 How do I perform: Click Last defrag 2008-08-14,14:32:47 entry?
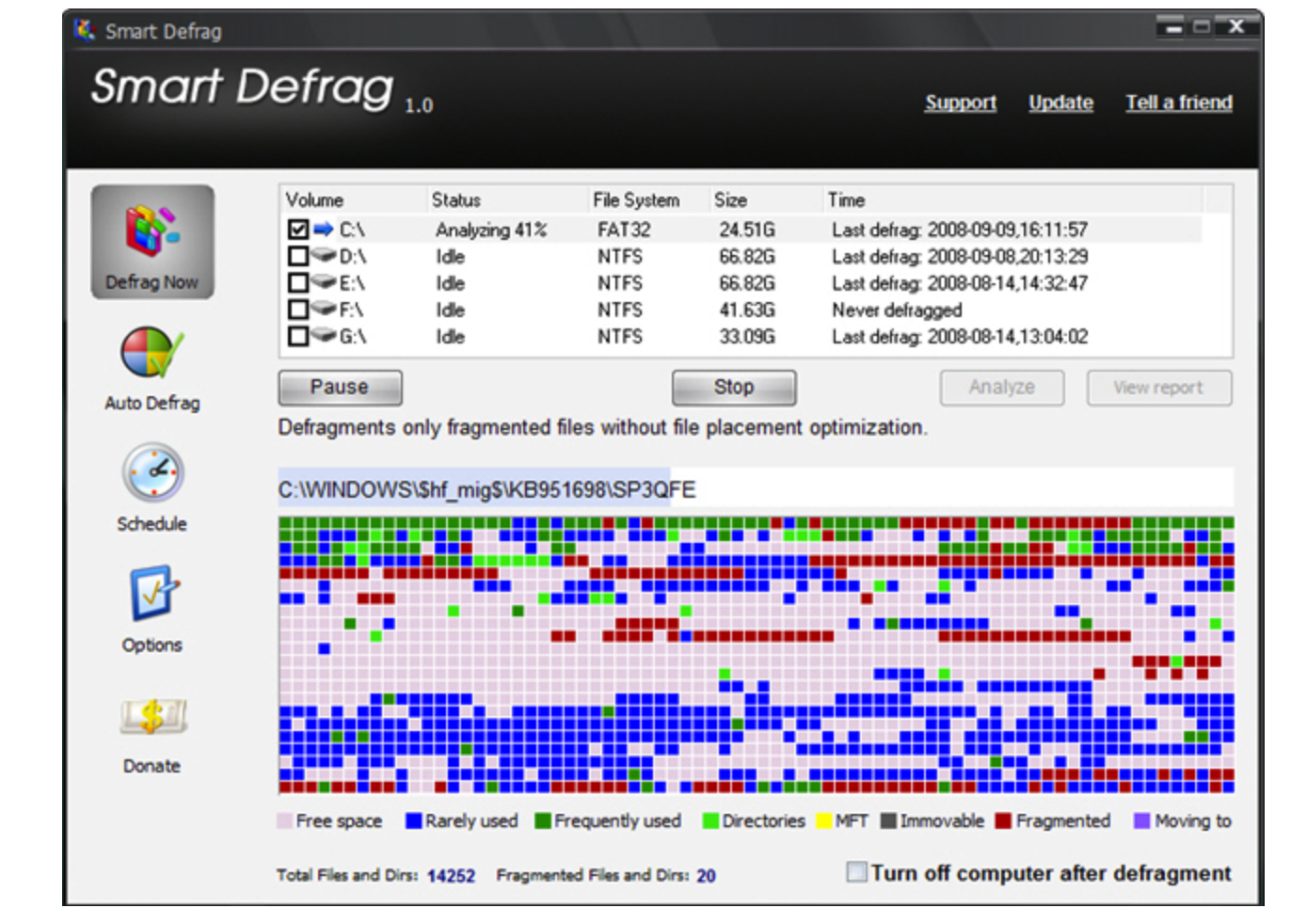[x=960, y=282]
